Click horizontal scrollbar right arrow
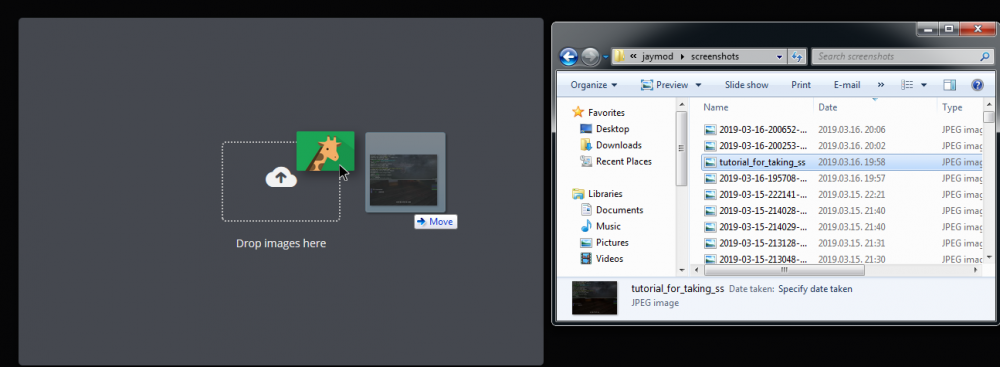 point(976,270)
